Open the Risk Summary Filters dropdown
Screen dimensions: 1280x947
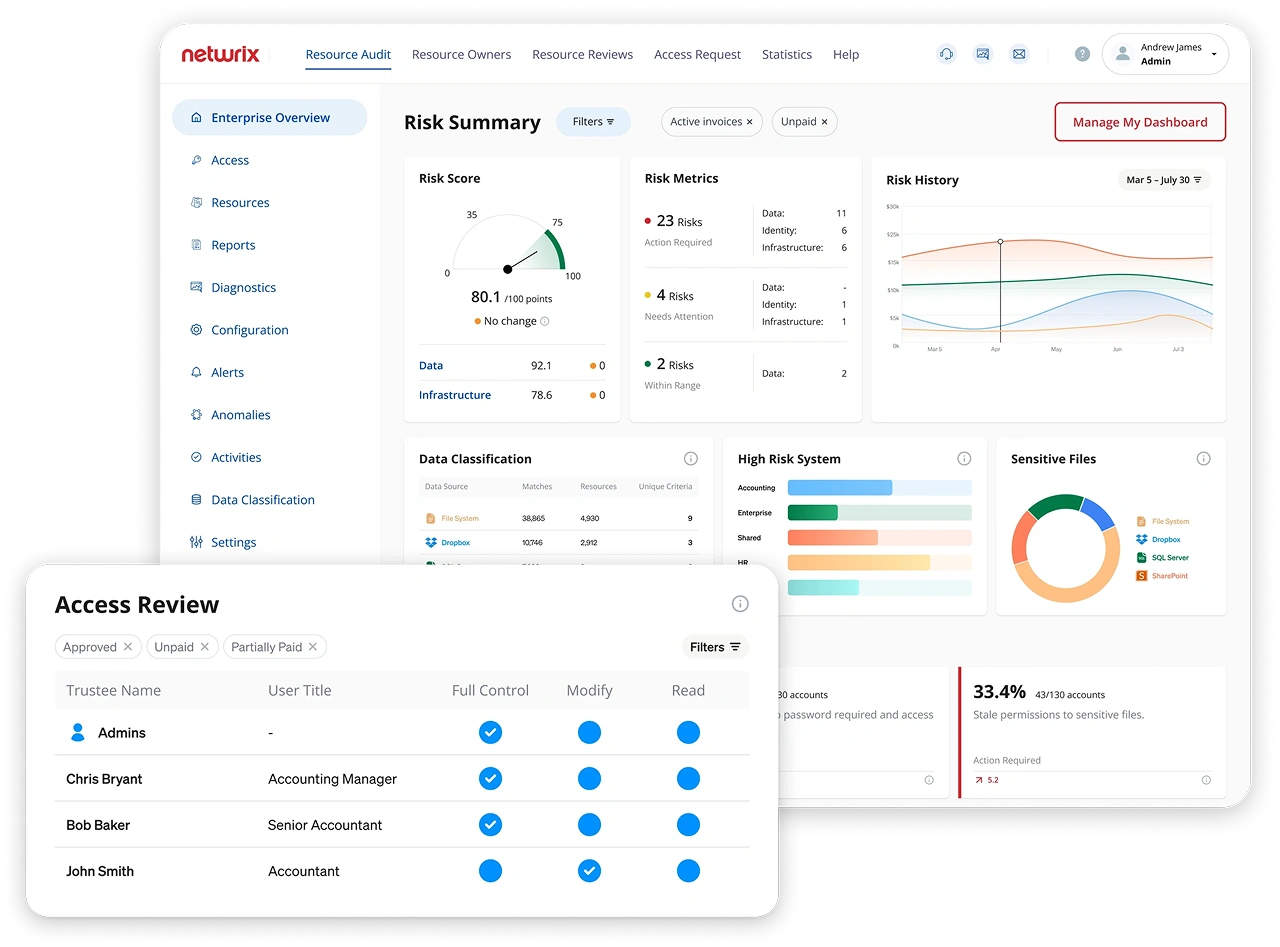coord(593,122)
